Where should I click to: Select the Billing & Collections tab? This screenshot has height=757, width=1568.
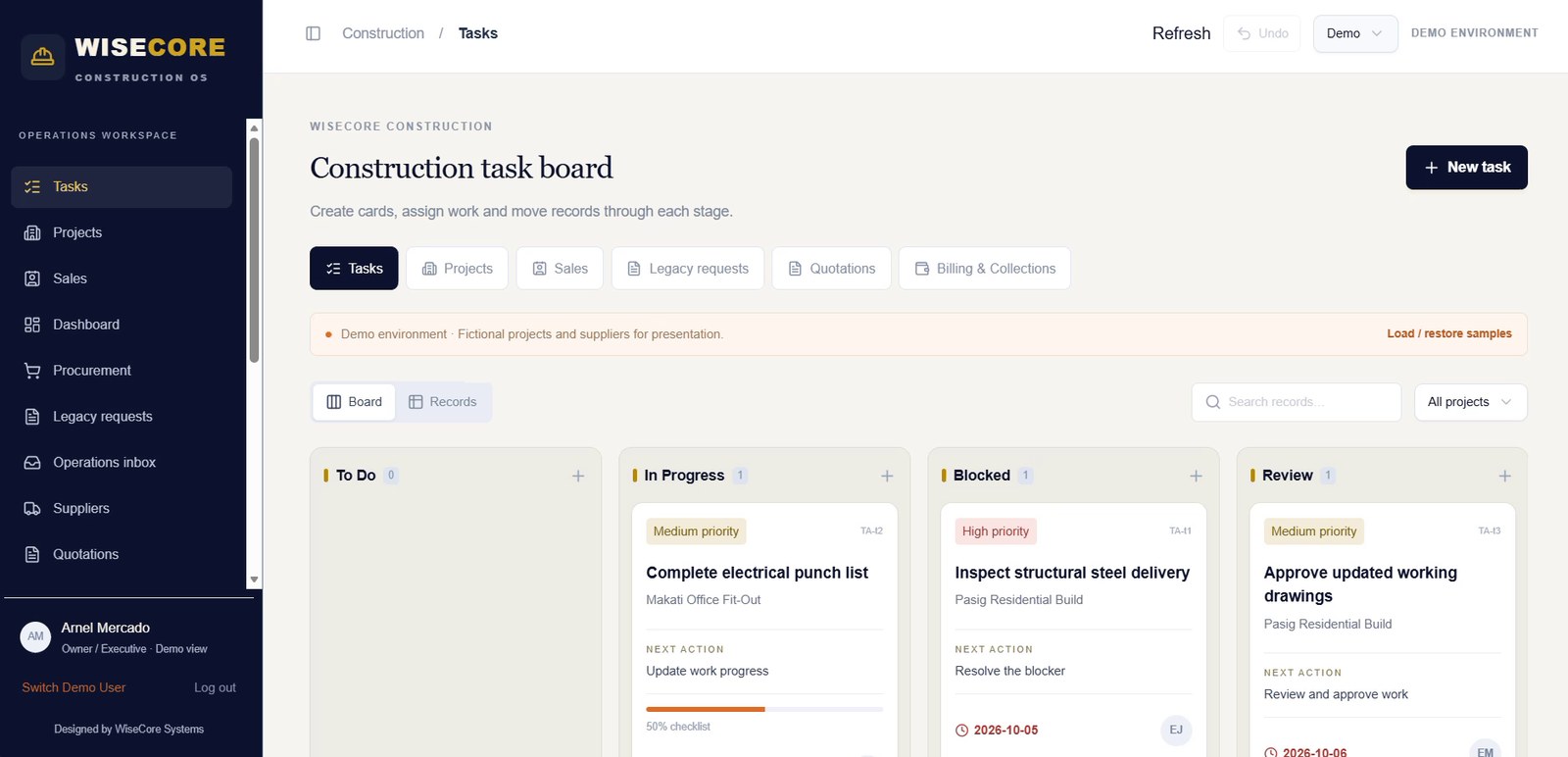tap(985, 269)
